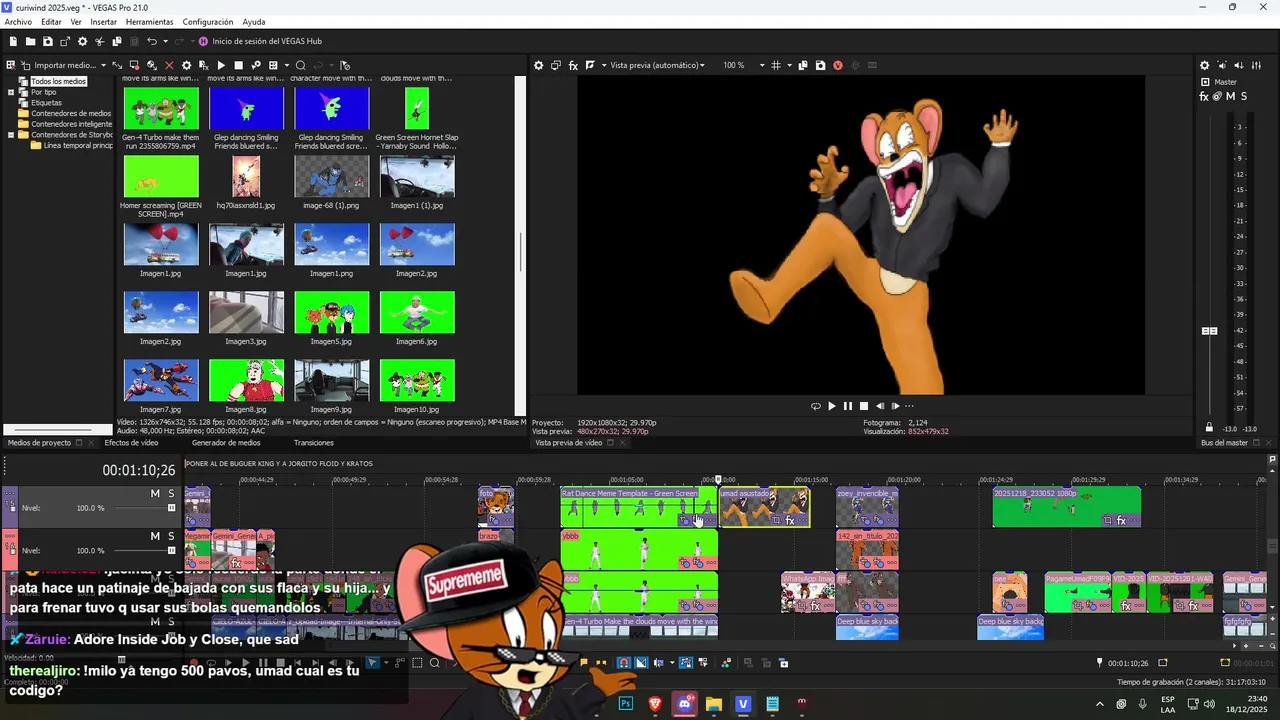This screenshot has width=1280, height=720.
Task: Open Insertar menu
Action: click(103, 21)
